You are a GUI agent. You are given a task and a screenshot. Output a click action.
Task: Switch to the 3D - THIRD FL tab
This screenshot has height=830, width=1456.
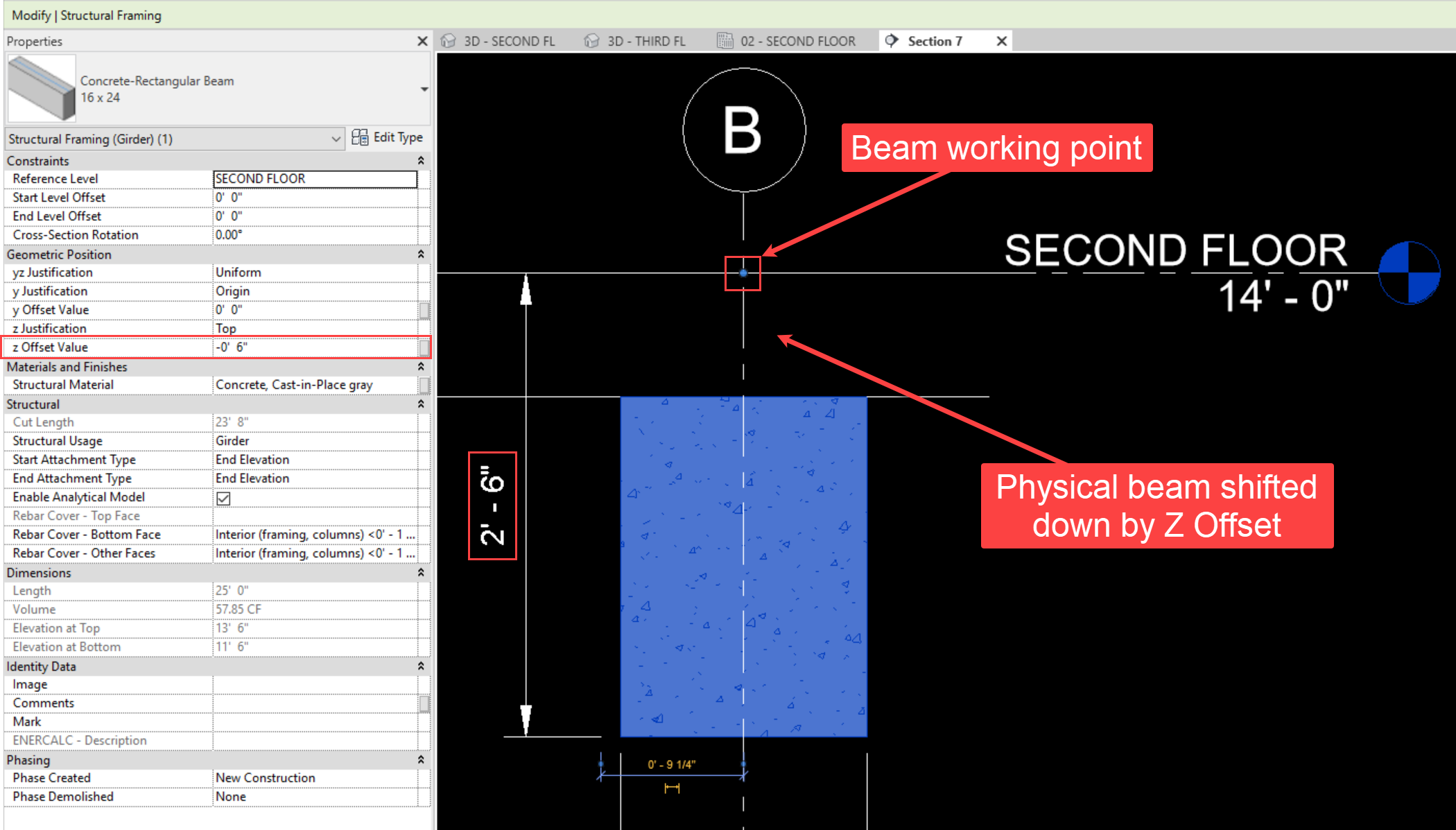(645, 42)
